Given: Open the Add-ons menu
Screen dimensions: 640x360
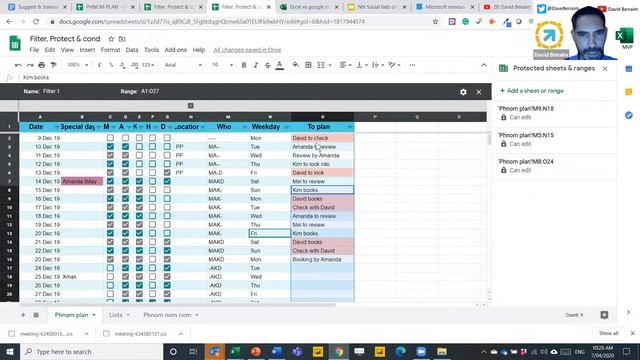Looking at the screenshot, I should point(176,50).
